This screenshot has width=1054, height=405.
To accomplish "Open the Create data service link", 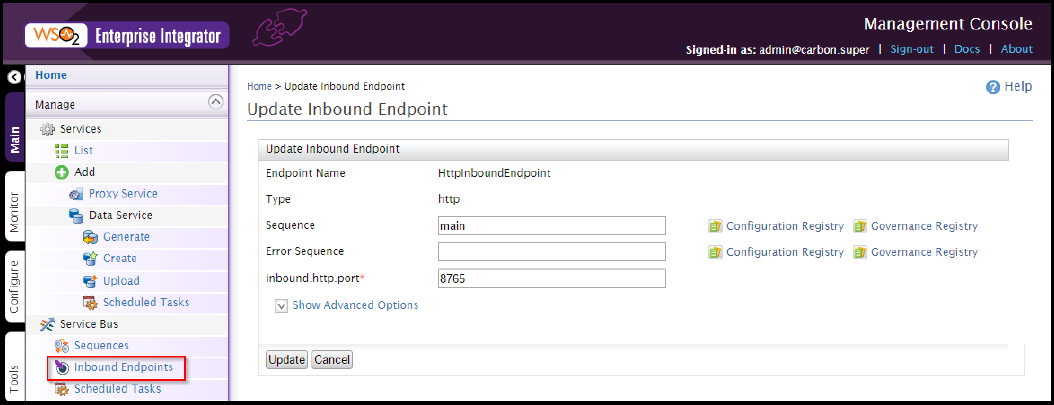I will (120, 259).
